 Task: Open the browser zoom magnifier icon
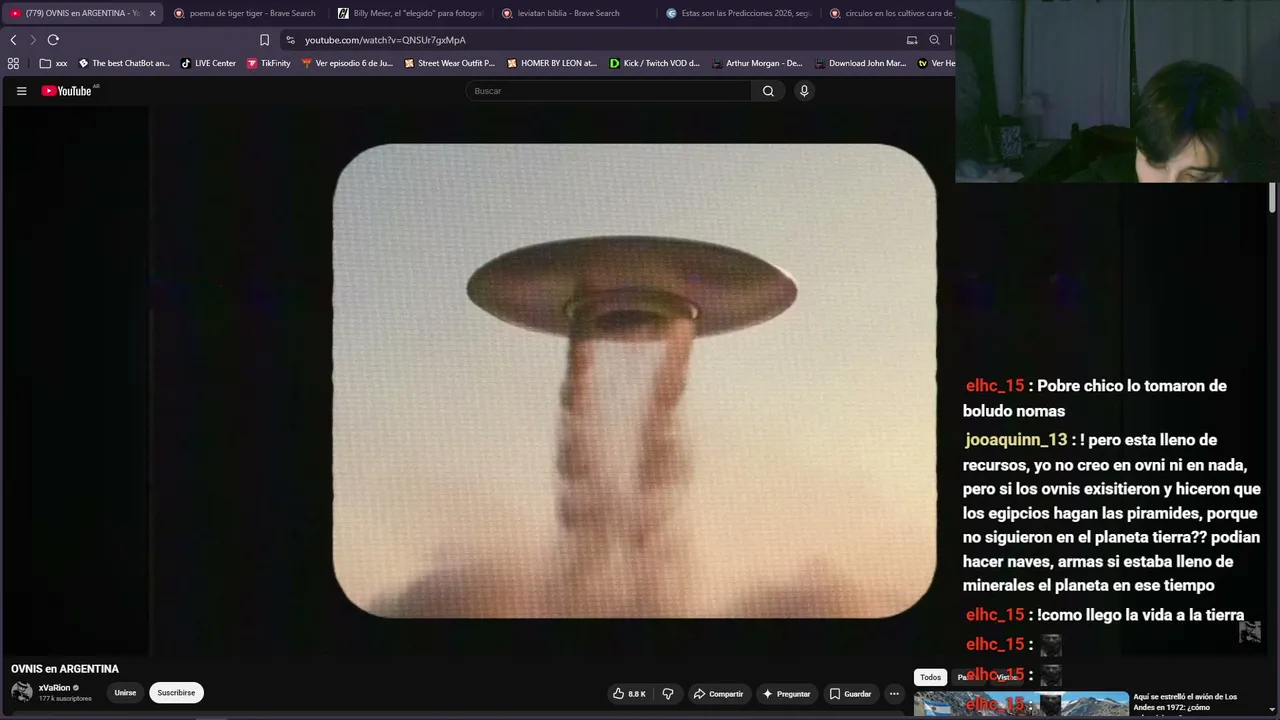tap(934, 40)
